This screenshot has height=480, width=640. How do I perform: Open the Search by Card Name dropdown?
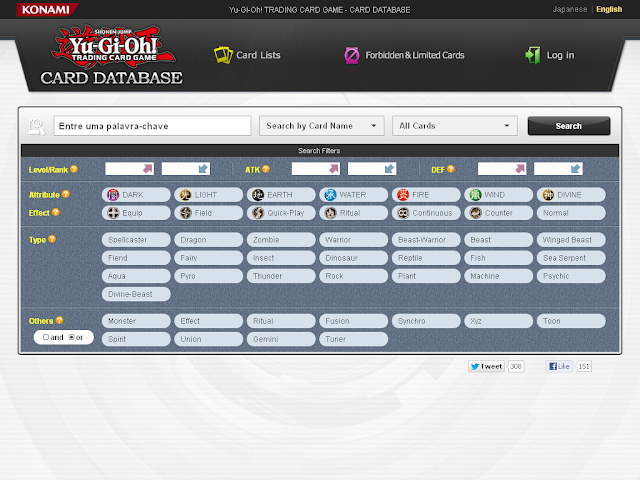pos(322,126)
